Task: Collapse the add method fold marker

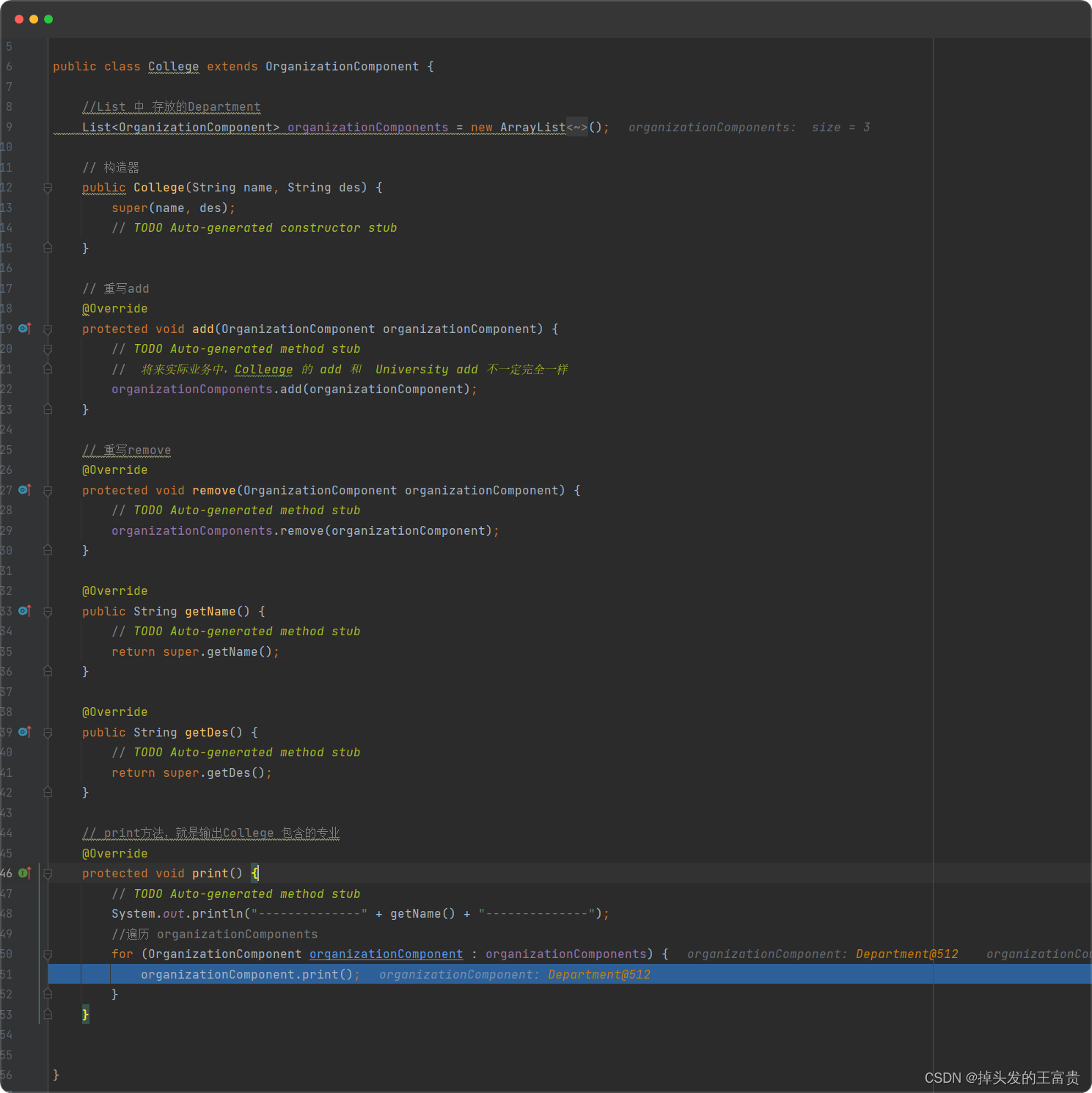Action: pyautogui.click(x=48, y=329)
